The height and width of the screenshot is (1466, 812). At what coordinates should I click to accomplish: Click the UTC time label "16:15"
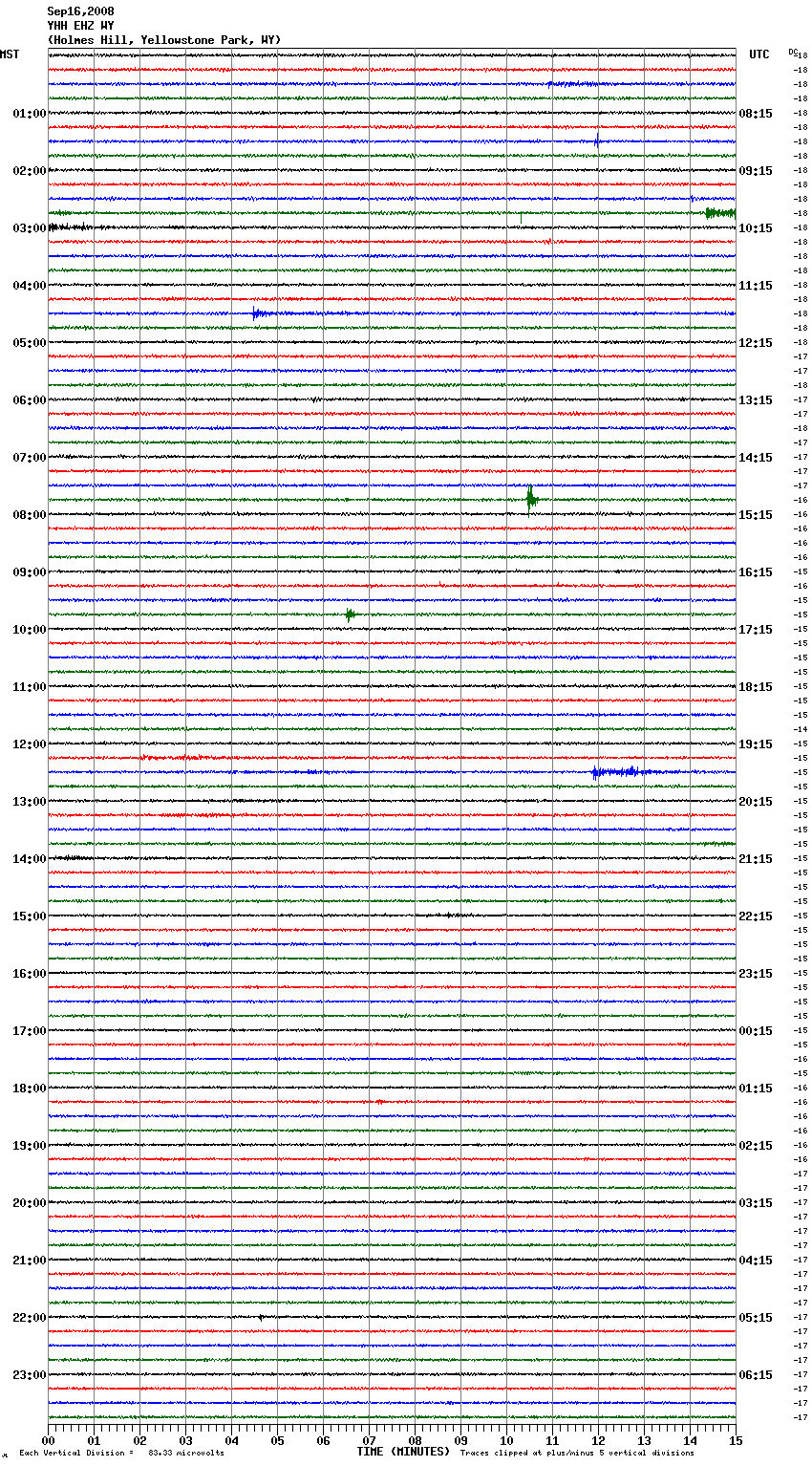pyautogui.click(x=756, y=572)
